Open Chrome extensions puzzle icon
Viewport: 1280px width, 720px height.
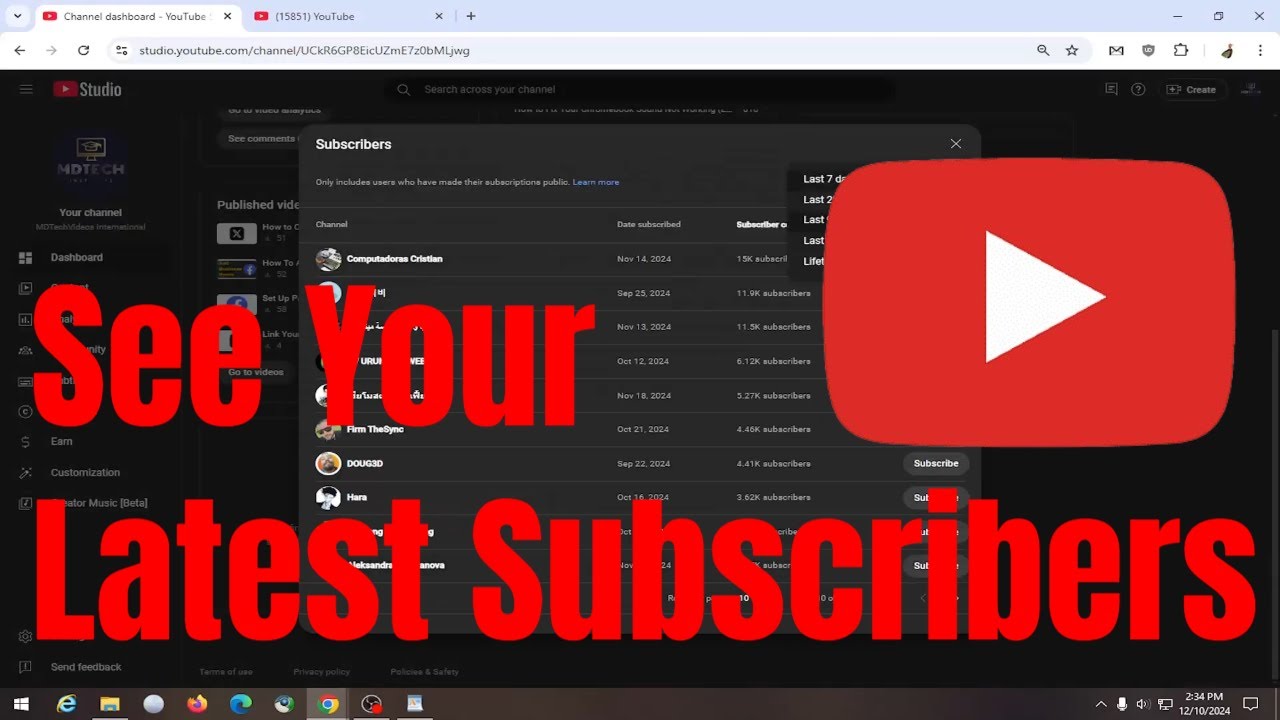tap(1181, 50)
